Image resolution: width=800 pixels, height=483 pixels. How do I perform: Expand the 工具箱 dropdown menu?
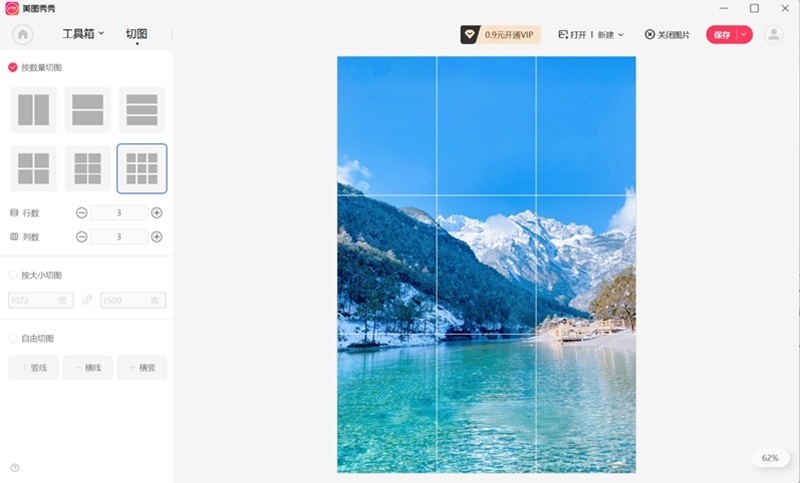point(83,34)
